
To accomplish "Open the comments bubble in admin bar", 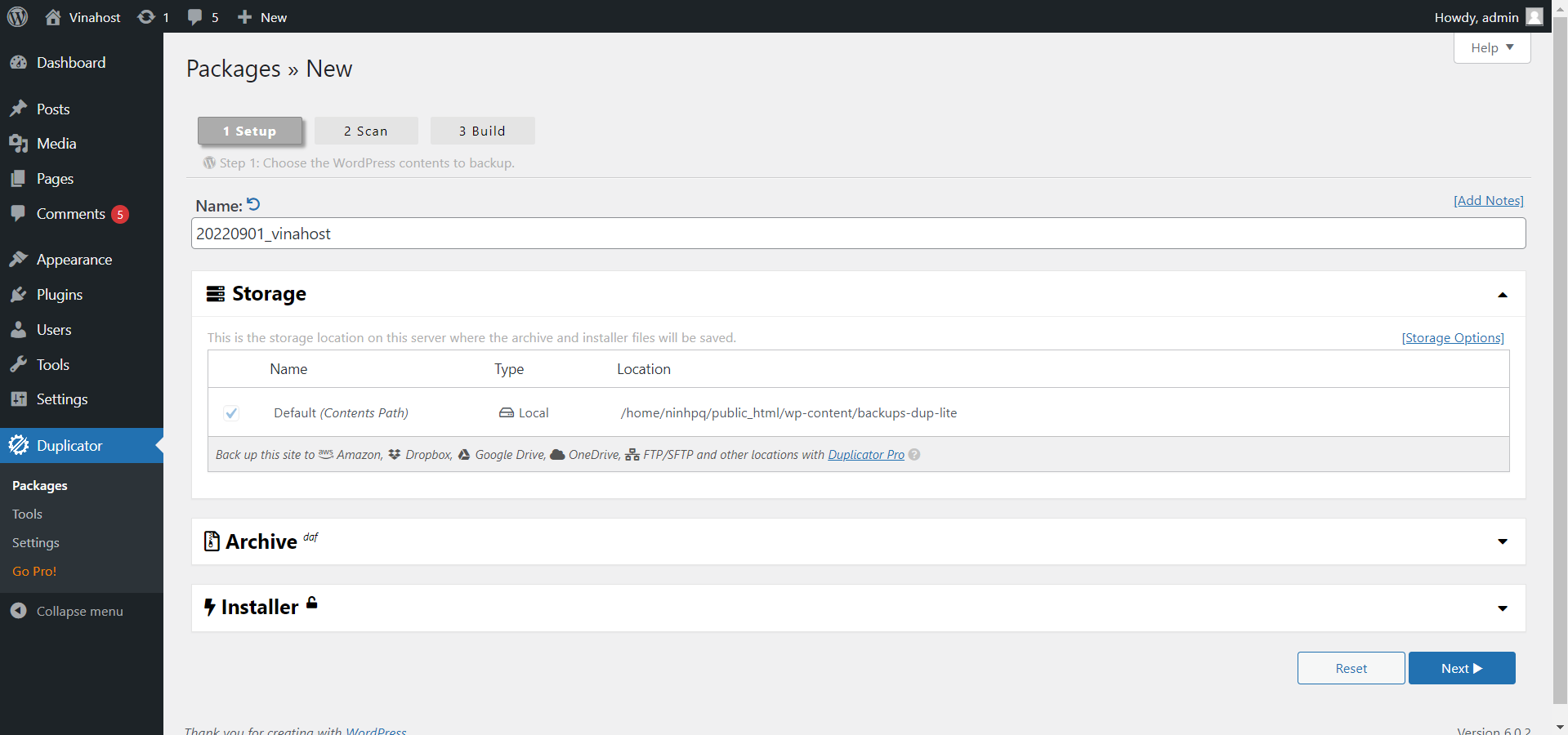I will tap(194, 17).
